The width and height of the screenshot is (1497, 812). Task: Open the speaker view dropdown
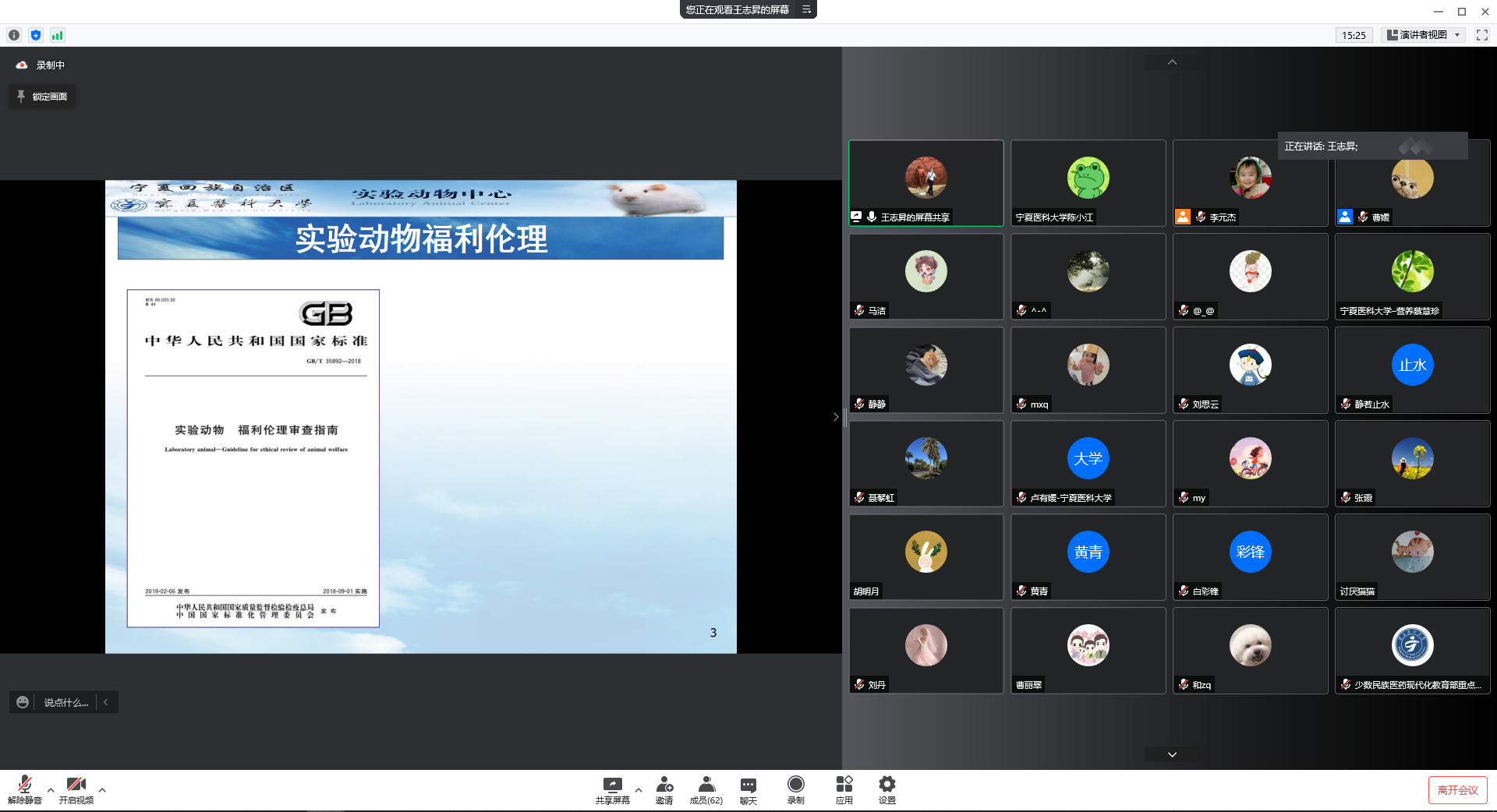point(1423,35)
